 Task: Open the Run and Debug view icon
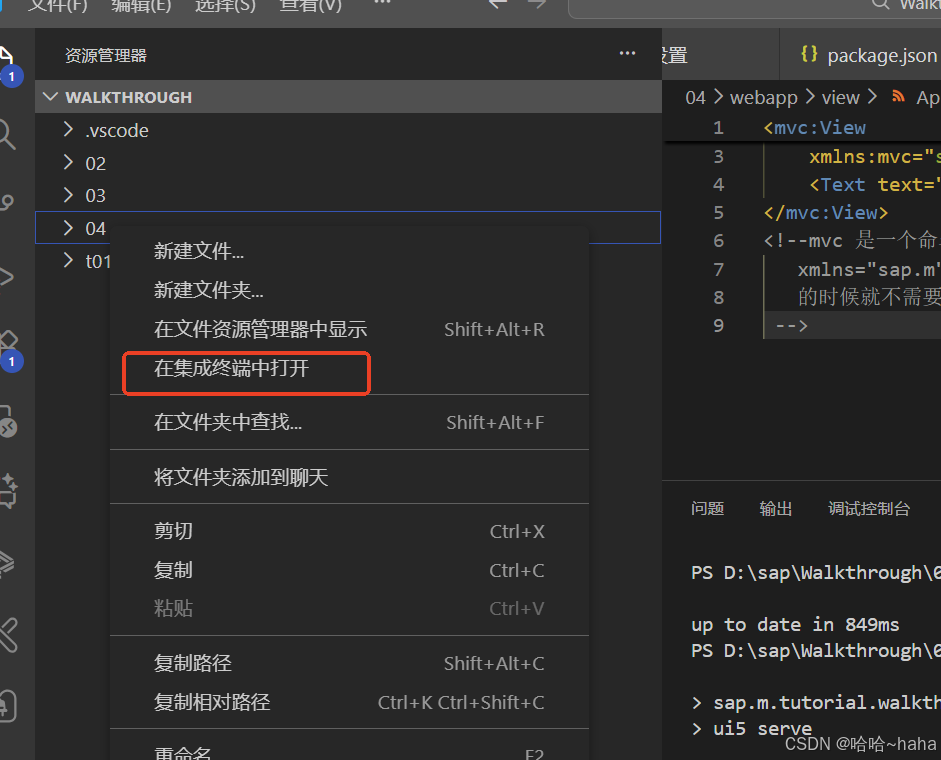pos(6,277)
